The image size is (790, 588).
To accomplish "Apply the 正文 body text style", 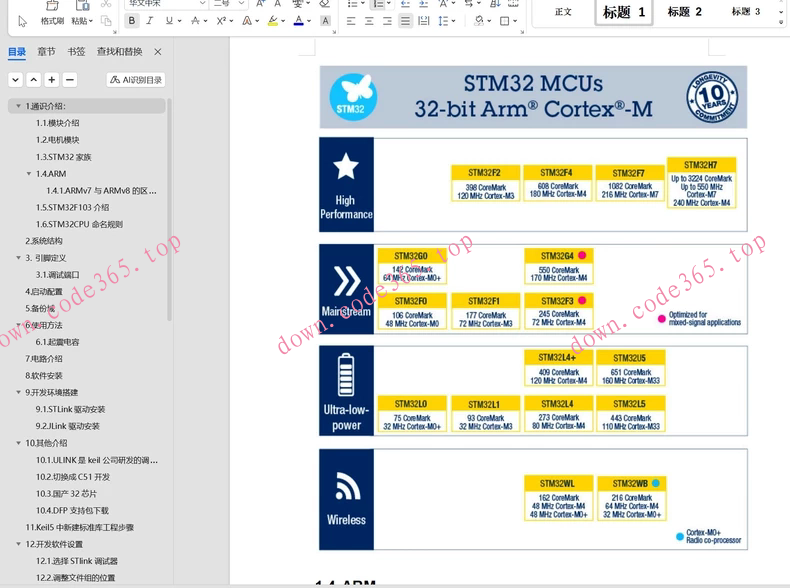I will [563, 12].
